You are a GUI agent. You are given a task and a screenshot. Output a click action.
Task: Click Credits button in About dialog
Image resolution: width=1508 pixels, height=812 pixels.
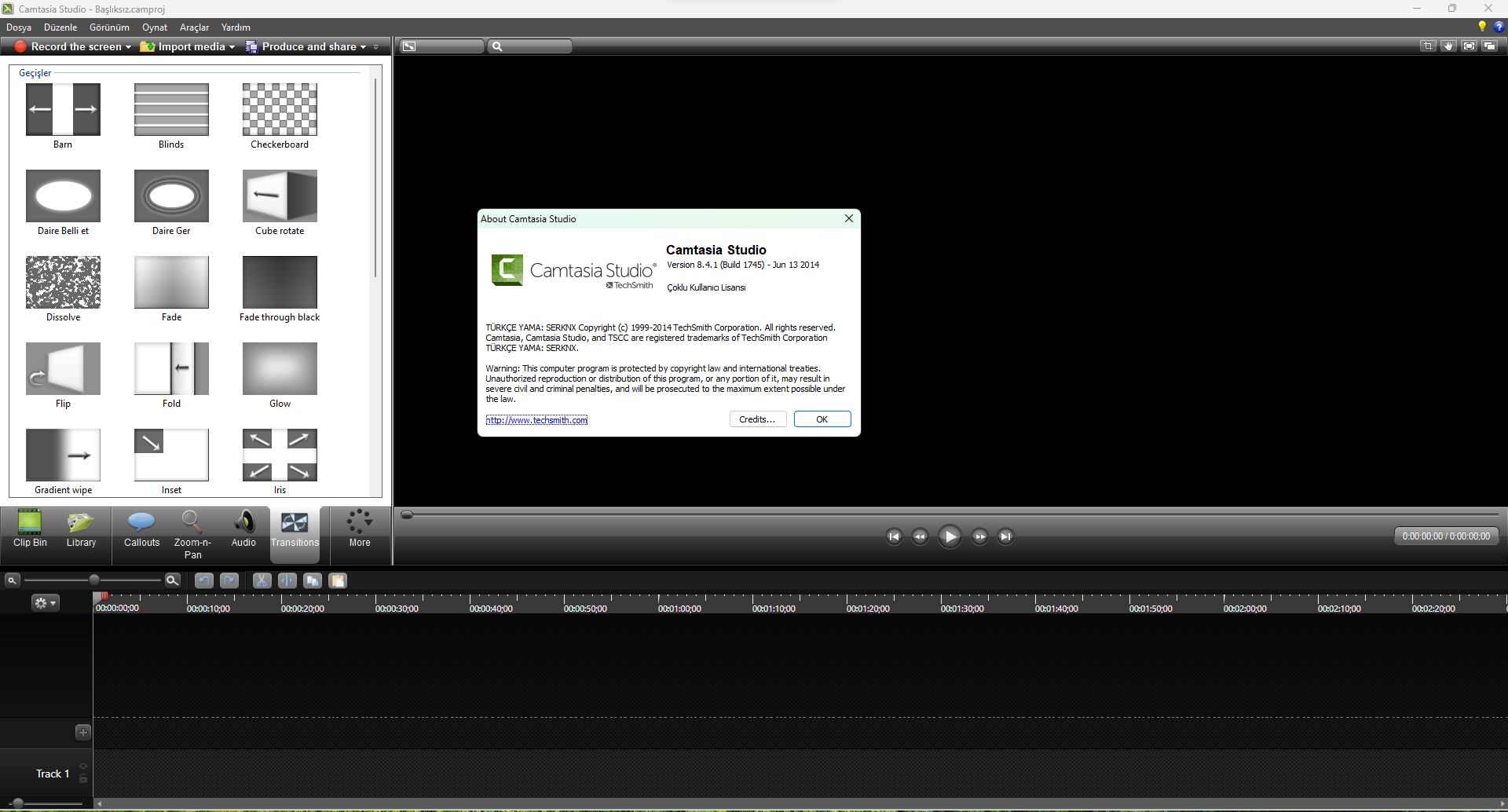757,419
